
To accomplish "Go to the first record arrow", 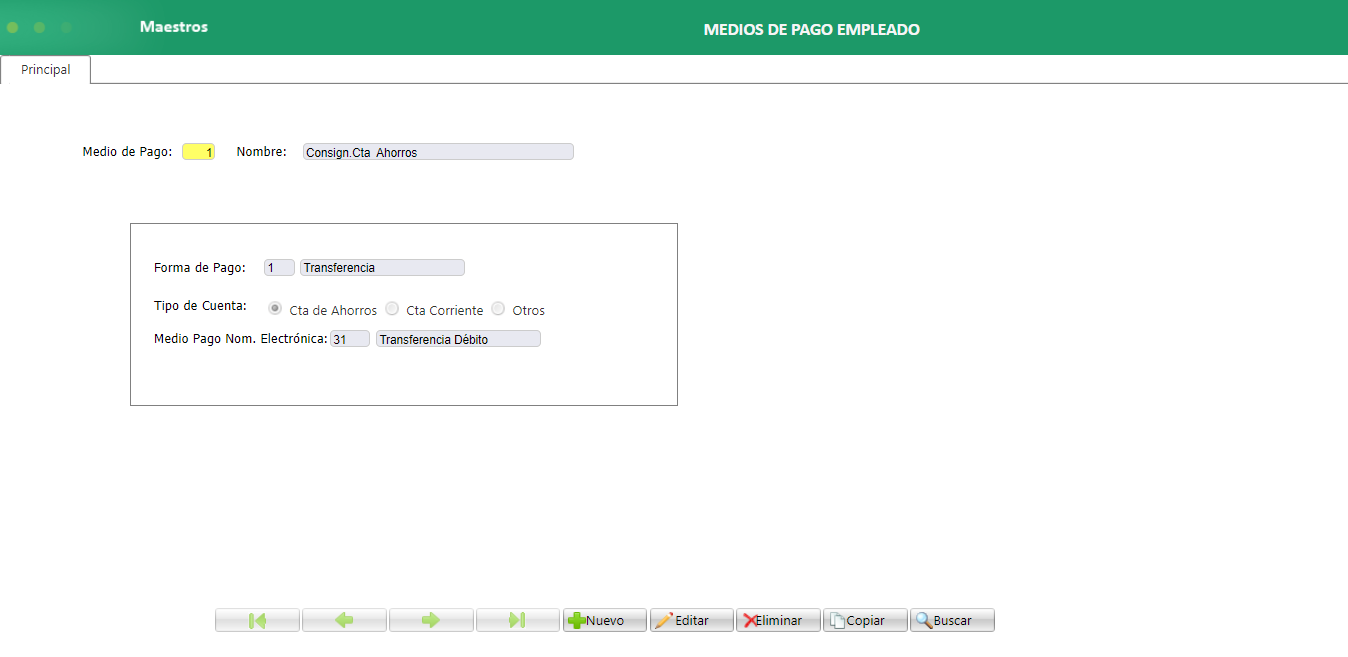I will tap(257, 620).
